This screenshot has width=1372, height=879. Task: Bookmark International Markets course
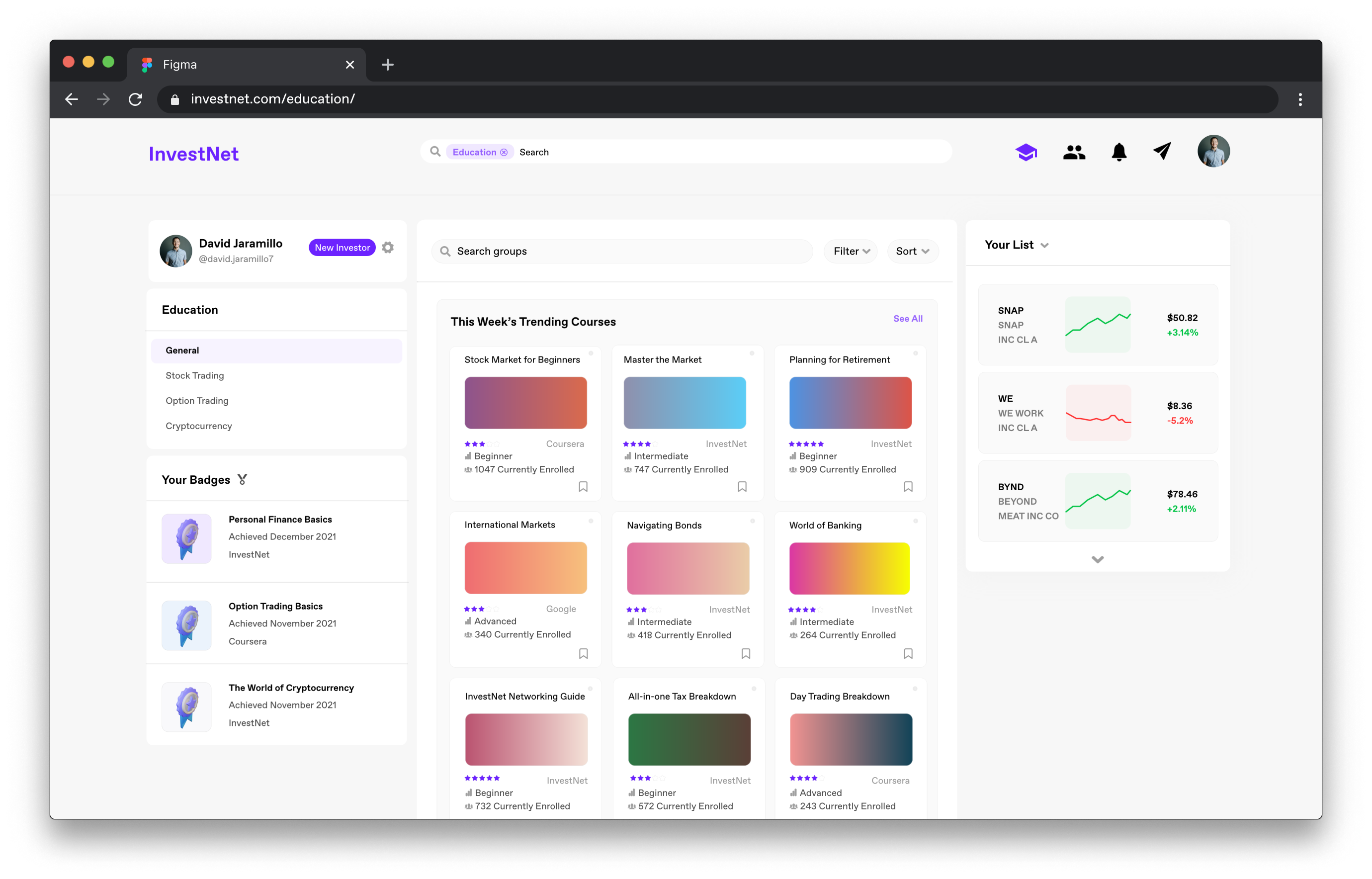tap(583, 653)
